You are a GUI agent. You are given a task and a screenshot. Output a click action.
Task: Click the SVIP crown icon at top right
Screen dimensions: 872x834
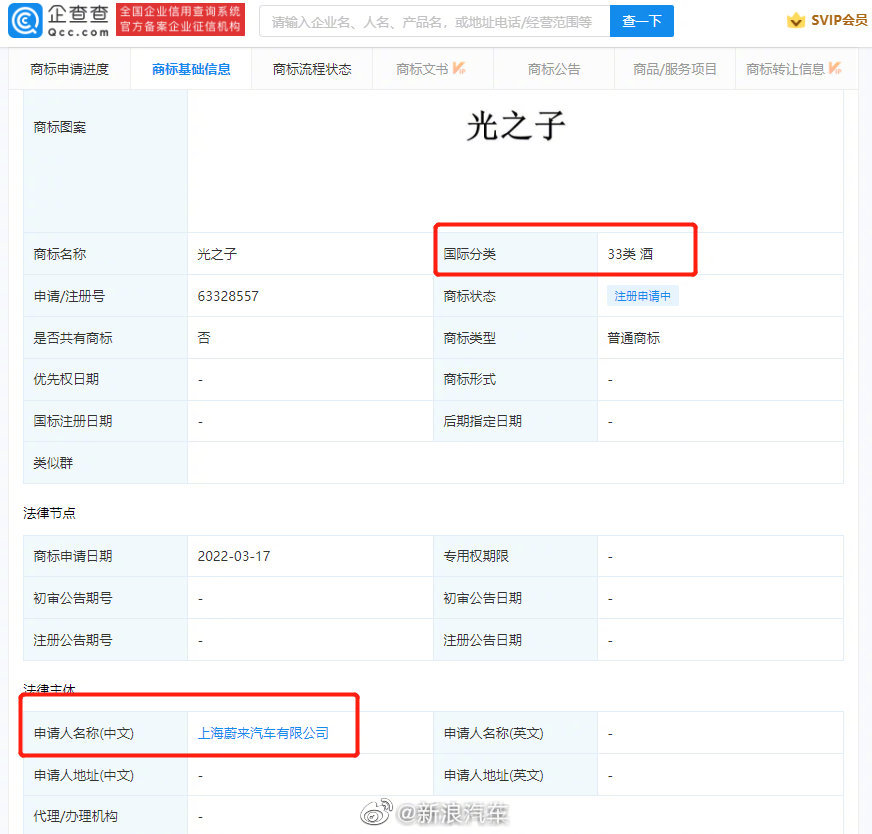tap(796, 19)
